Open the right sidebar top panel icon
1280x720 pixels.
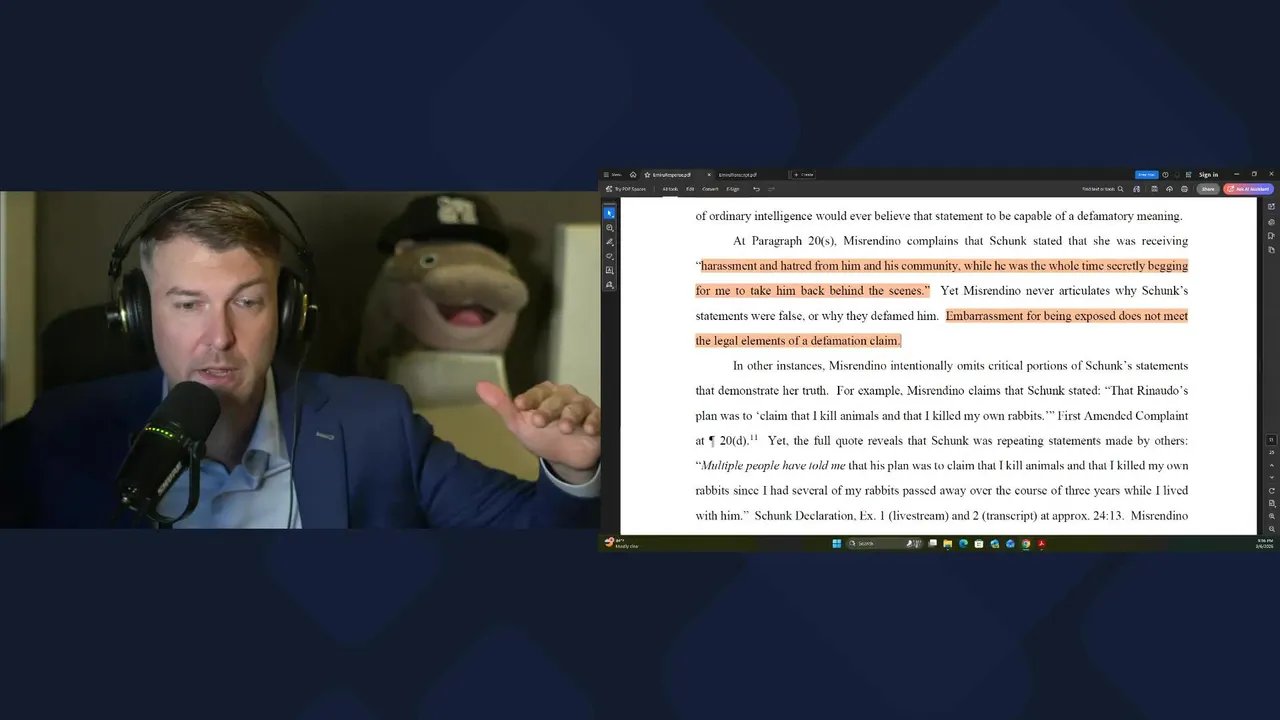coord(1271,206)
